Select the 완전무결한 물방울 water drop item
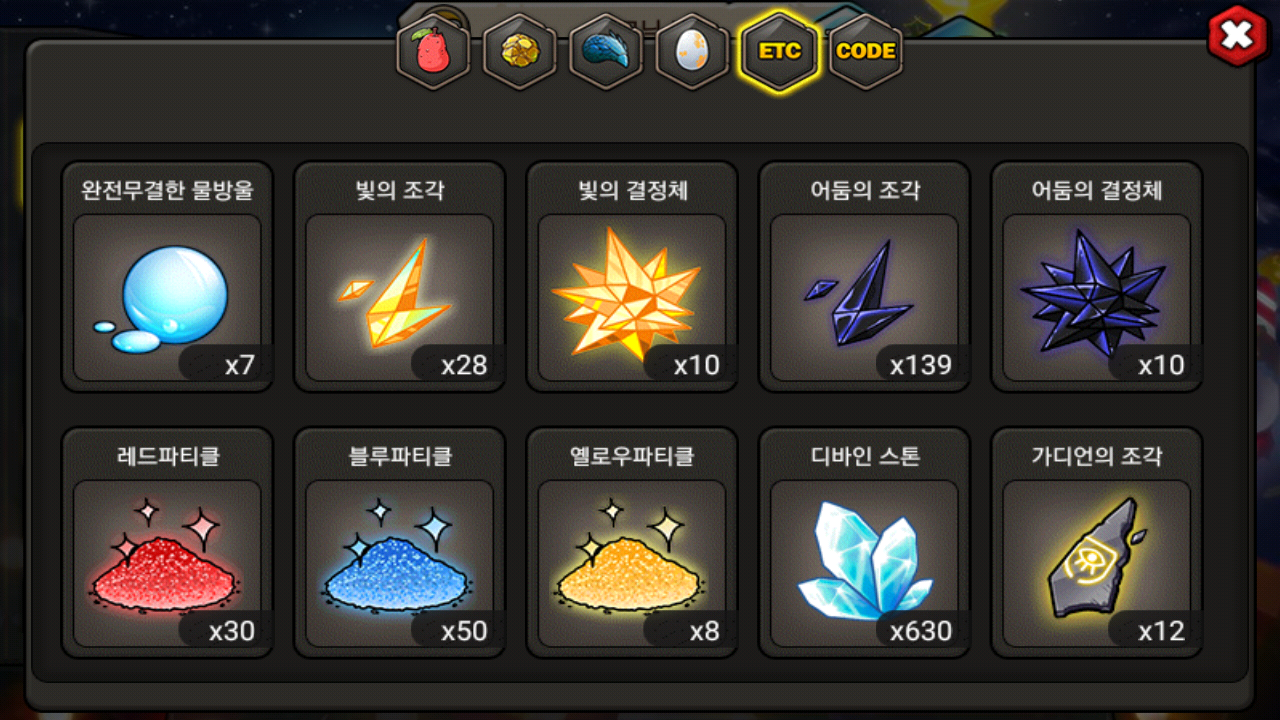This screenshot has width=1280, height=720. click(167, 298)
